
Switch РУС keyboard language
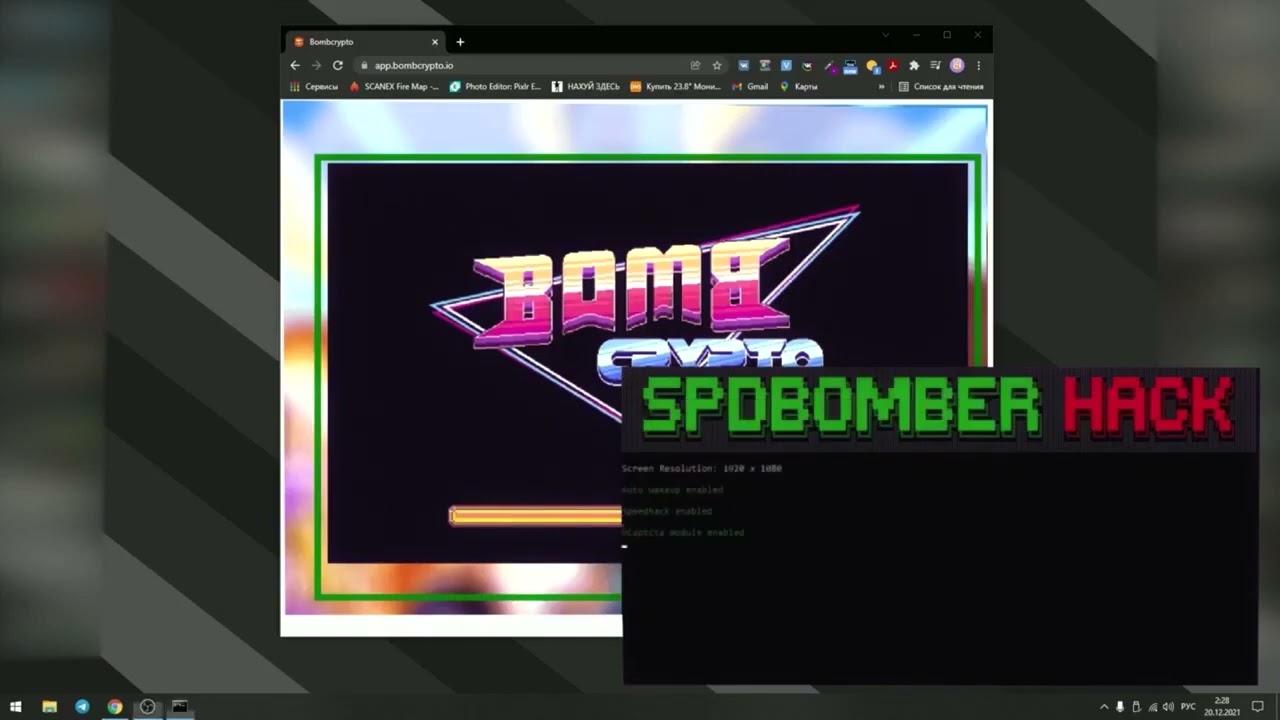click(x=1188, y=707)
